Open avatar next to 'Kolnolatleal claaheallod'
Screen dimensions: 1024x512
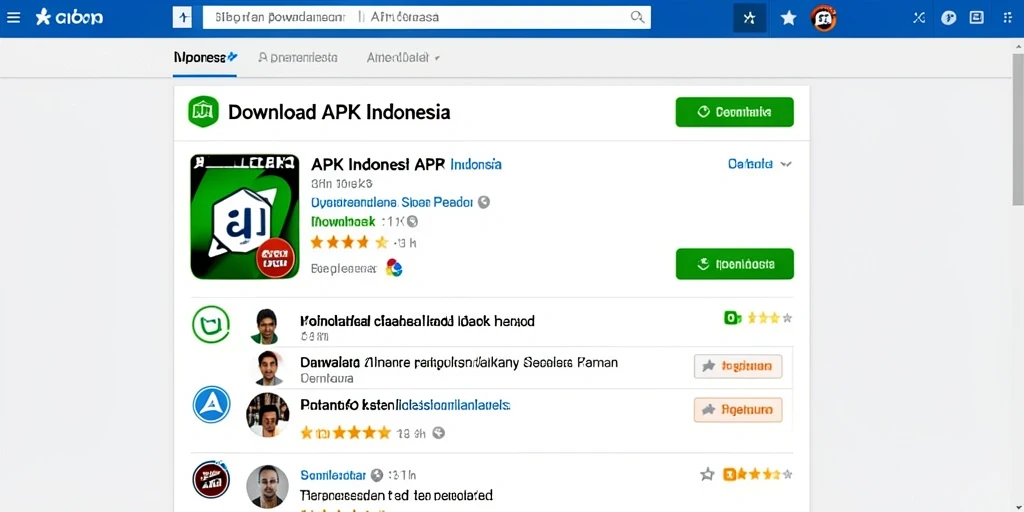(x=264, y=326)
